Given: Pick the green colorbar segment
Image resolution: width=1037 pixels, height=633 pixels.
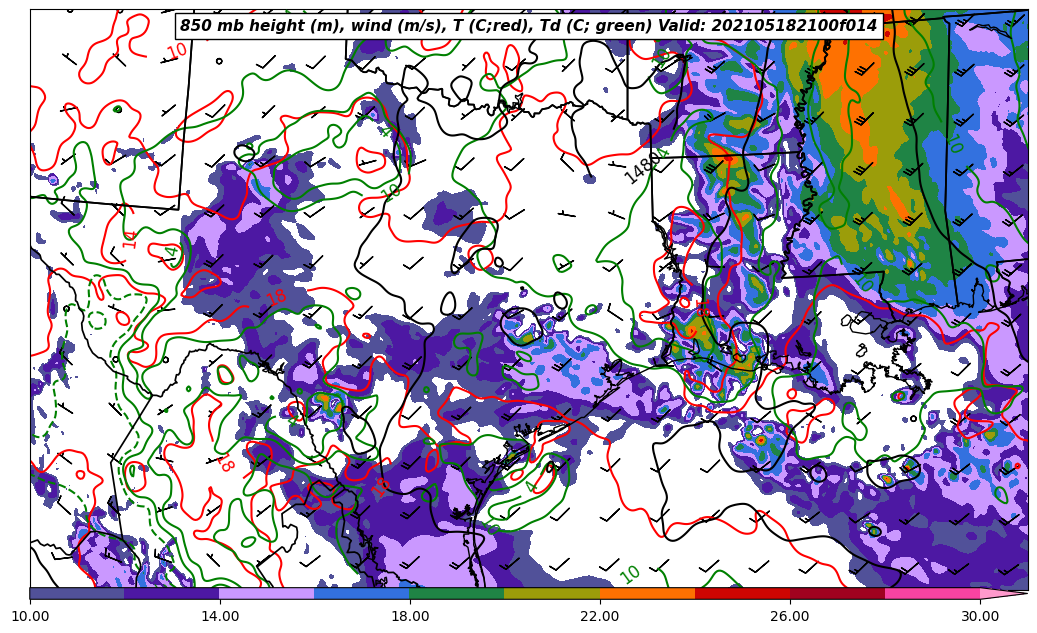Looking at the screenshot, I should [457, 593].
